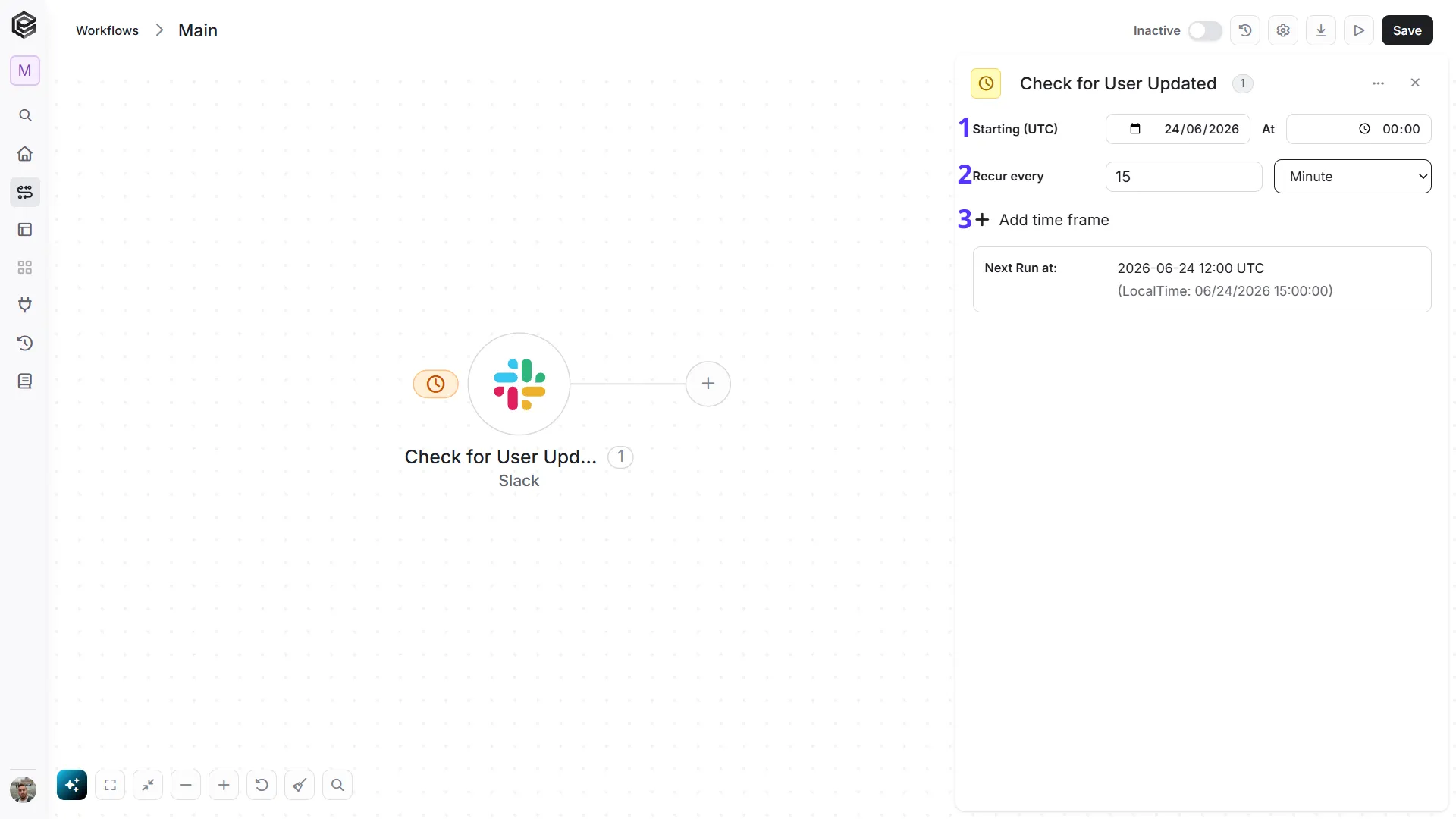1456x819 pixels.
Task: Search nodes with bottom toolbar magnifier
Action: coord(337,785)
